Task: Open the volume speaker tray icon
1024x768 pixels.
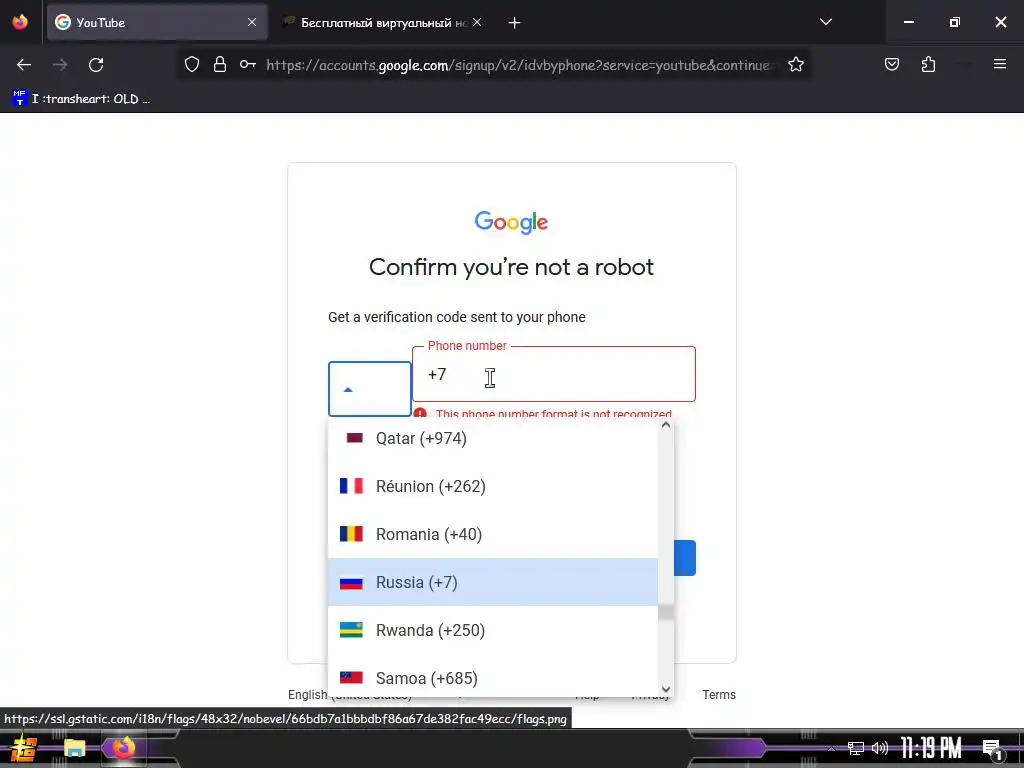Action: pos(880,748)
